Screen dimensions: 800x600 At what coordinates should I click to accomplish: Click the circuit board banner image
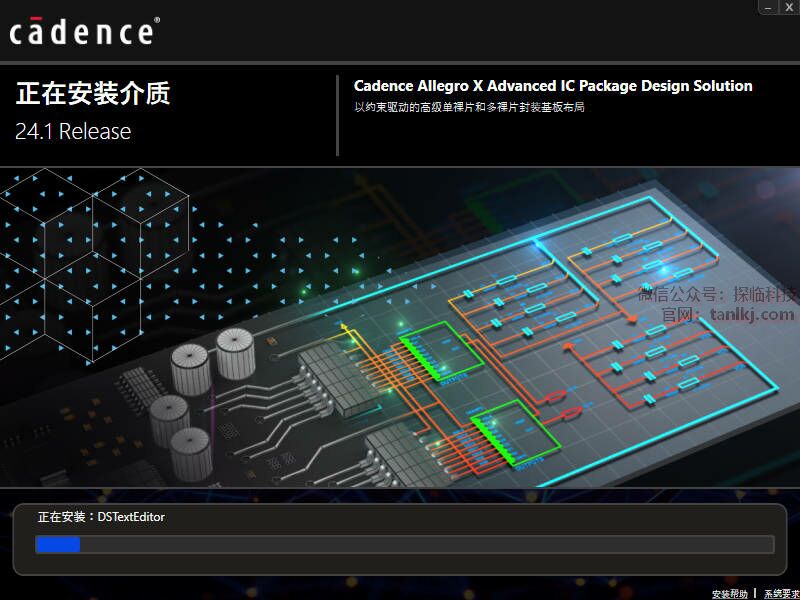tap(400, 327)
